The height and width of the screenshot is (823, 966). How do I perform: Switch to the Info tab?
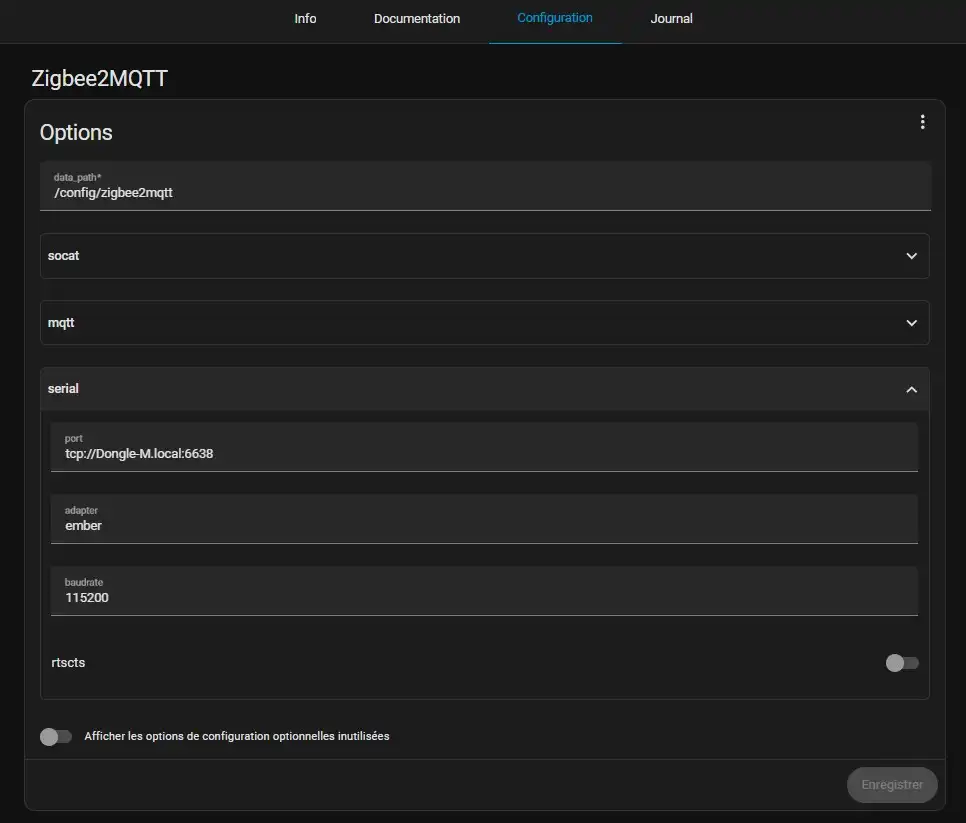point(305,19)
